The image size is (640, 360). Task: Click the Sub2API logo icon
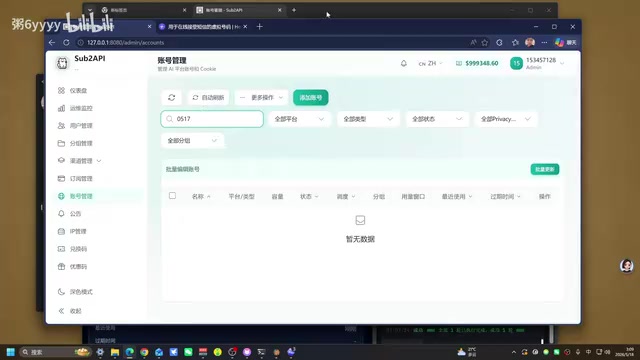[x=62, y=63]
